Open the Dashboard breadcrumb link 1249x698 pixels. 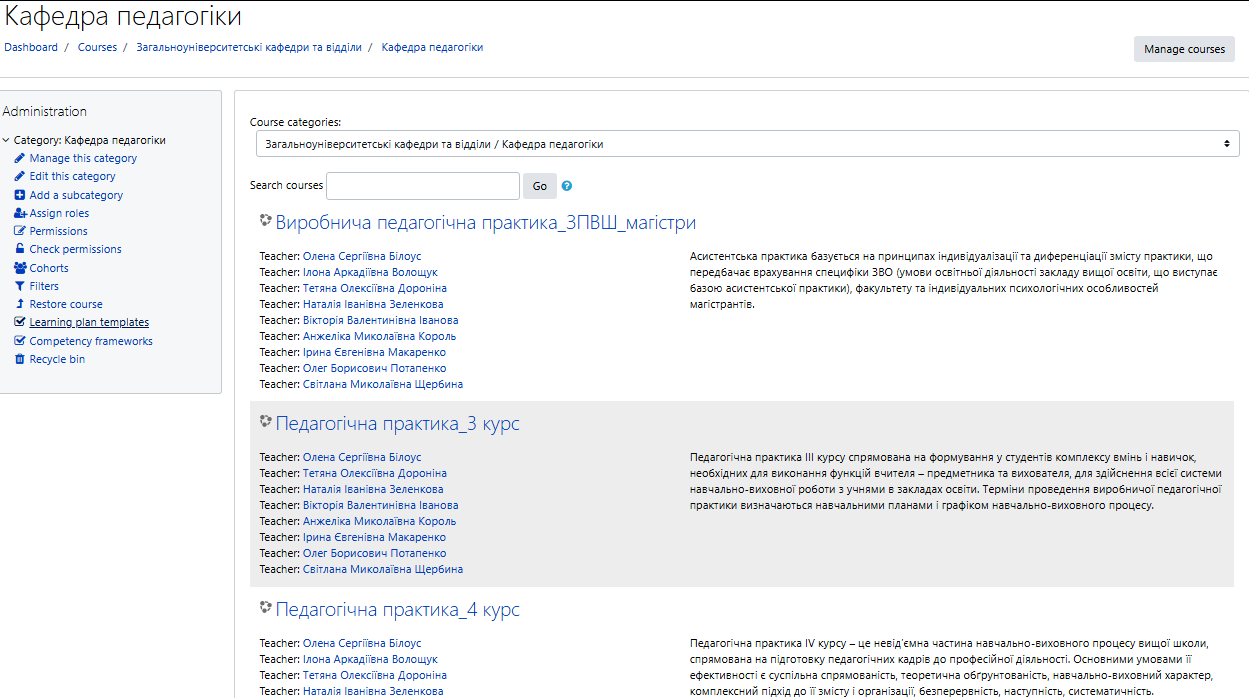[31, 47]
